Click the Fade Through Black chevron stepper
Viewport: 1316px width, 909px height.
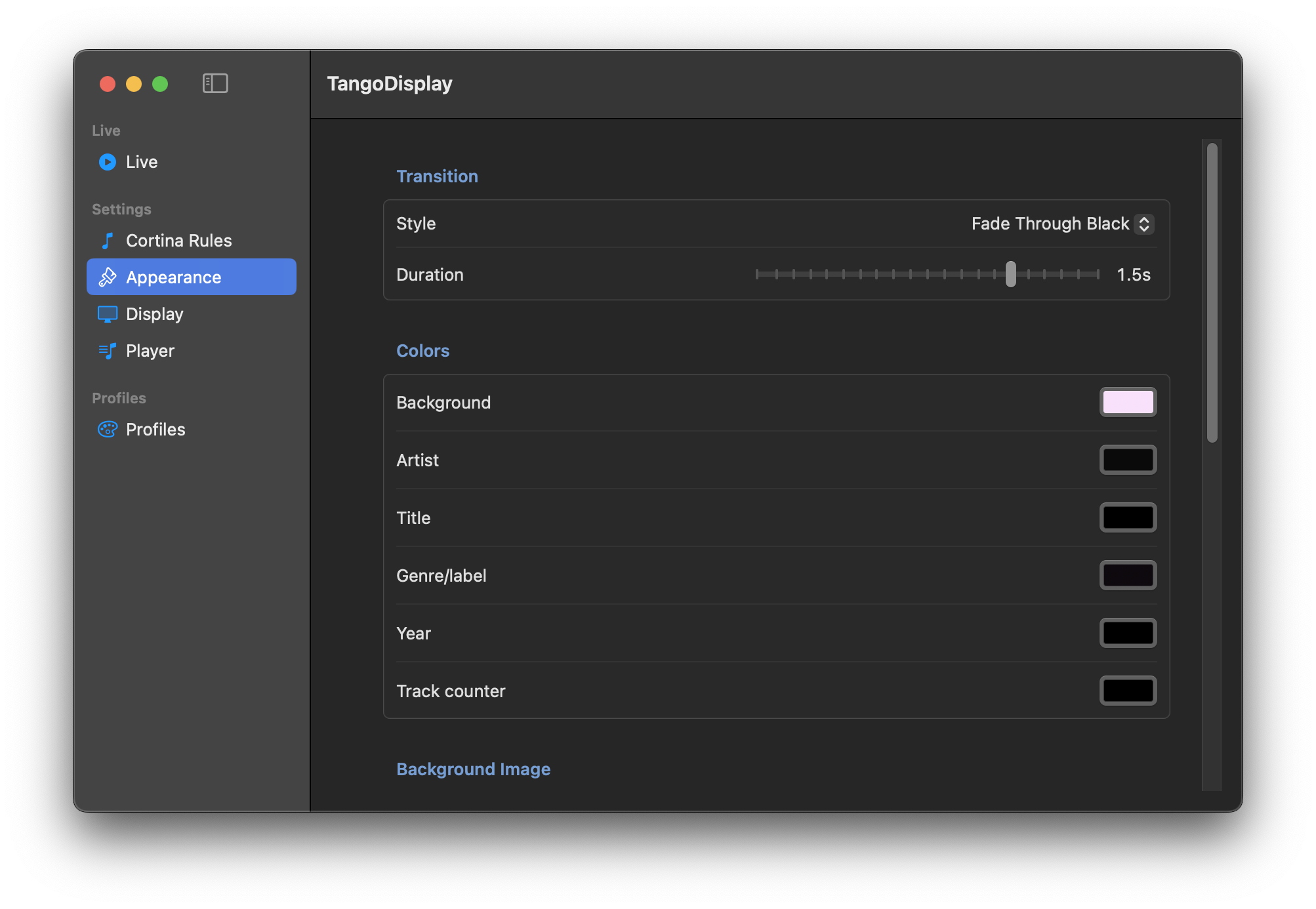click(x=1144, y=224)
